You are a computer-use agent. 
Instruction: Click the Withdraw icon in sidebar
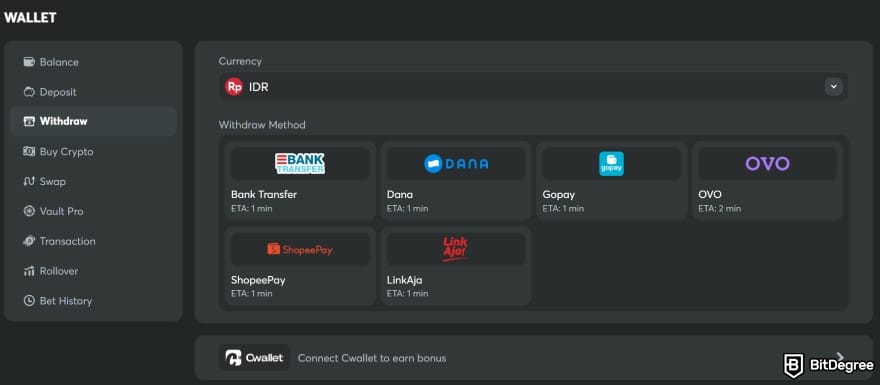(29, 121)
